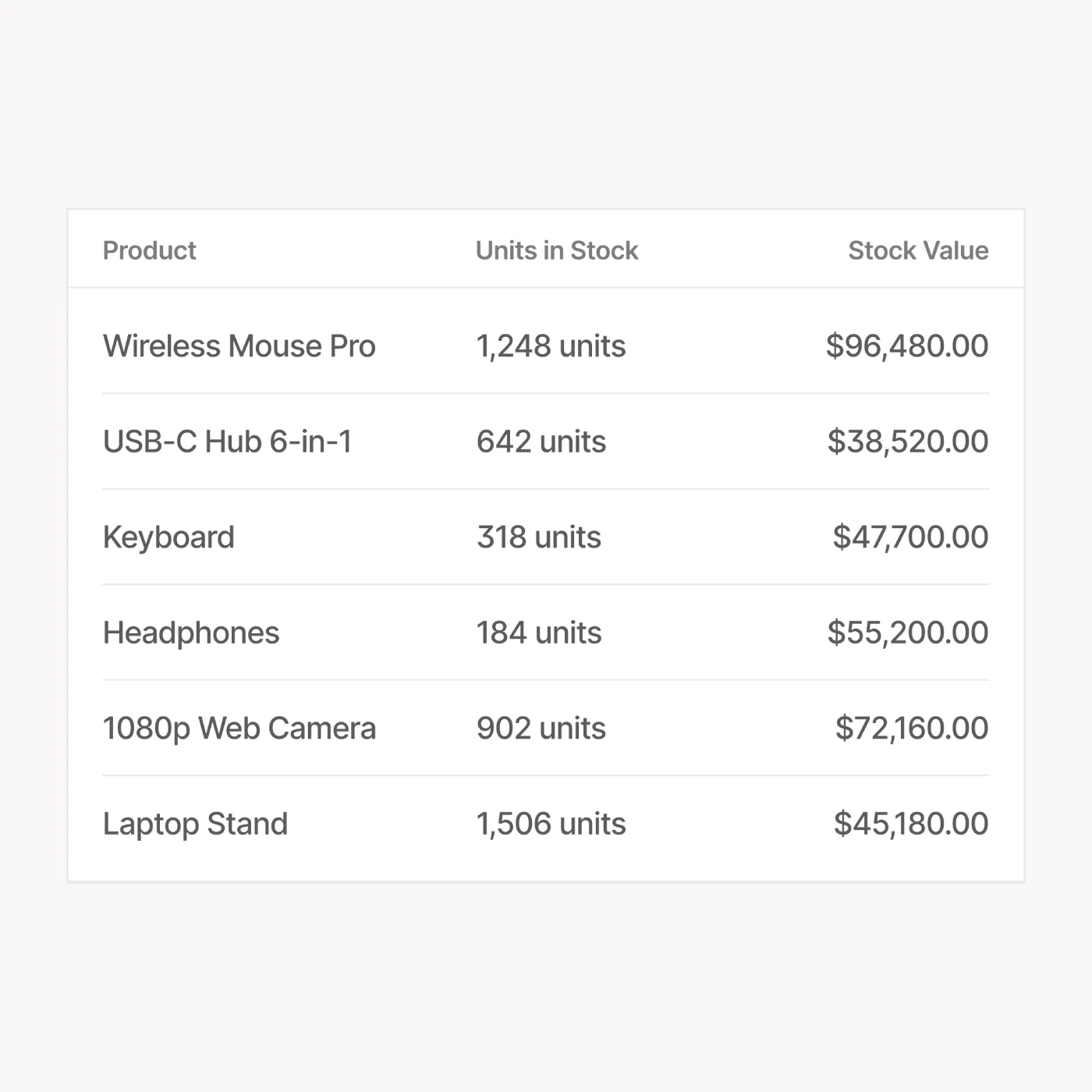The image size is (1092, 1092).
Task: Click the 1,248 units cell
Action: [551, 346]
